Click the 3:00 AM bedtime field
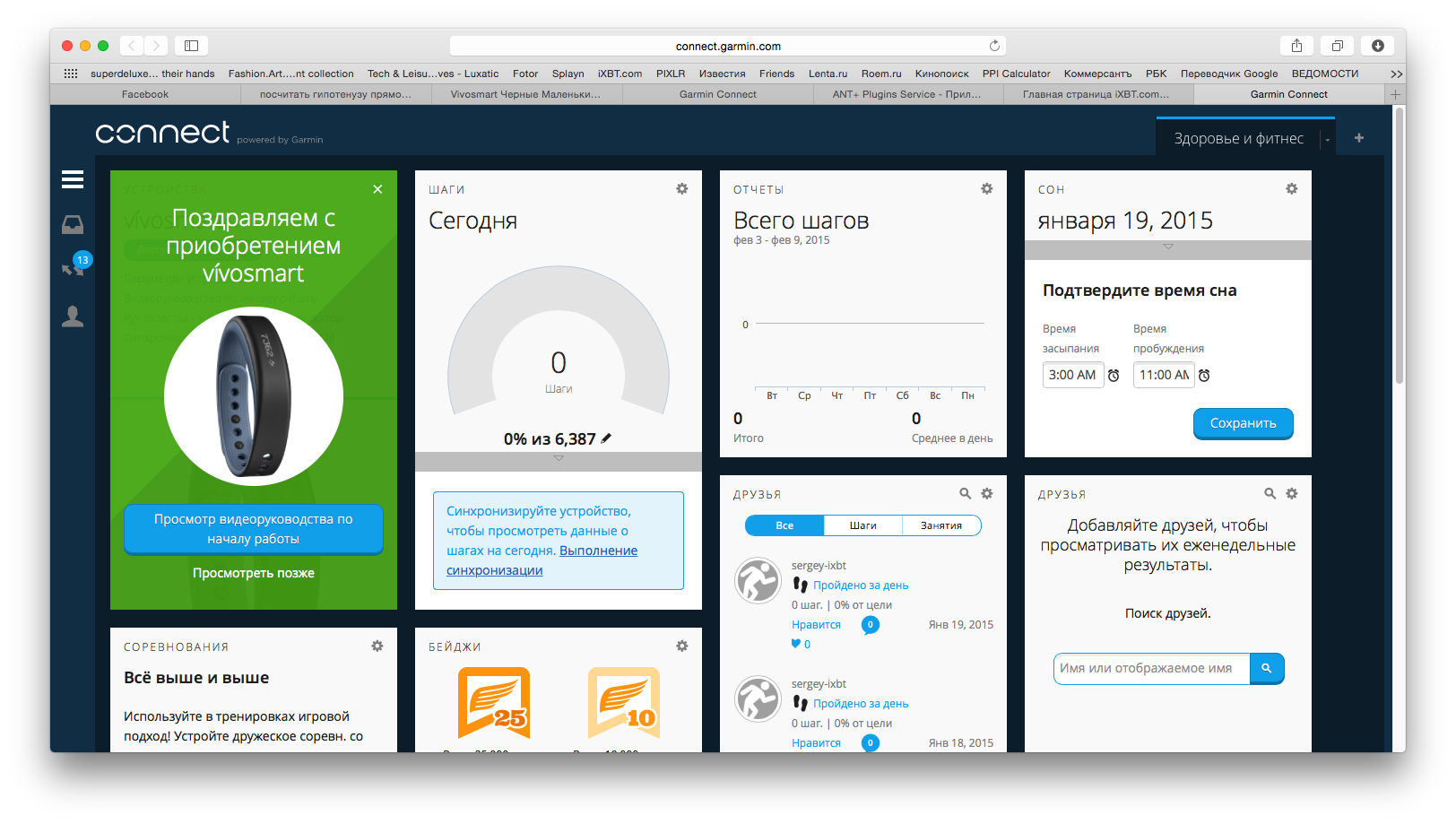Viewport: 1456px width, 824px height. pos(1072,375)
